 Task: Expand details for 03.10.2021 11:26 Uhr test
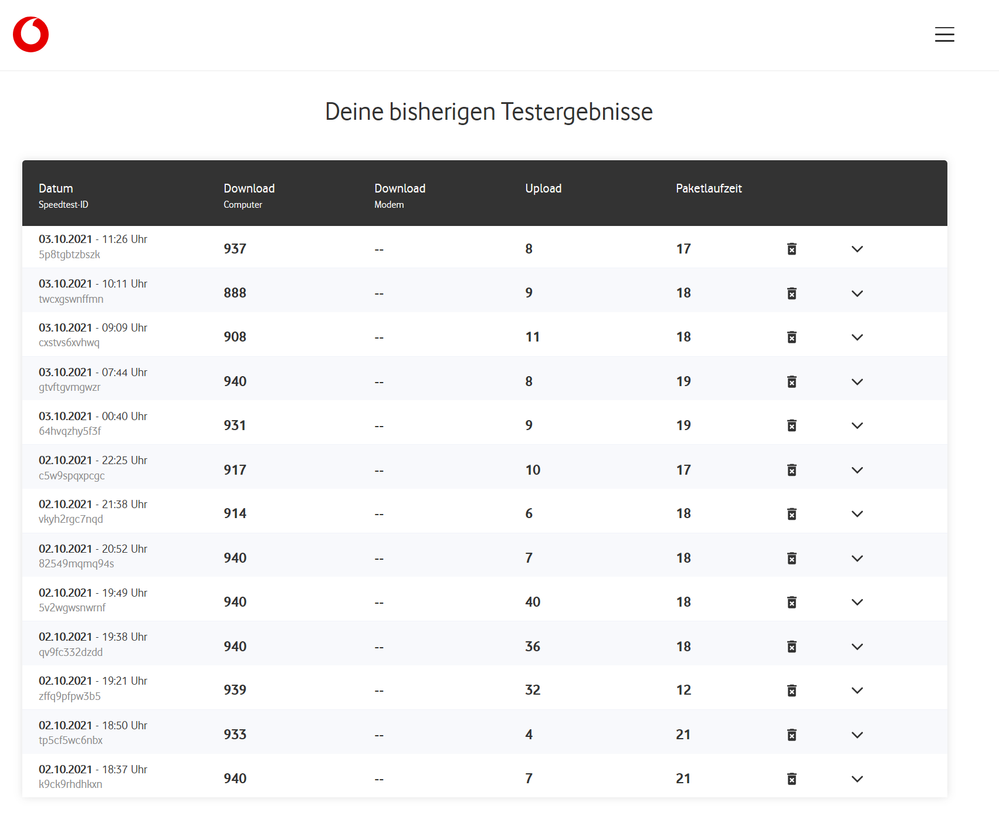(x=857, y=249)
